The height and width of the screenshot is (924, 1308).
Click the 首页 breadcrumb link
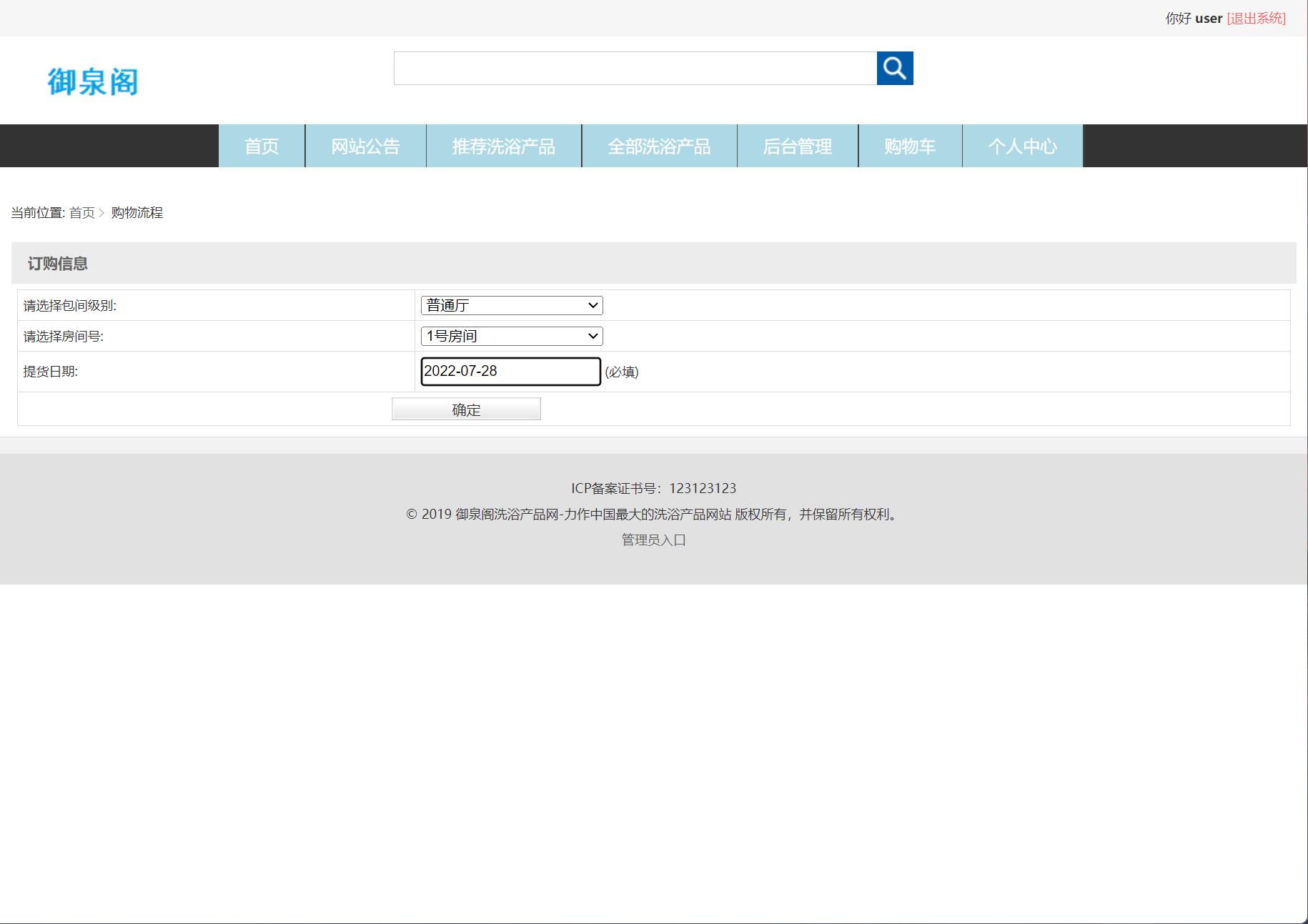82,213
